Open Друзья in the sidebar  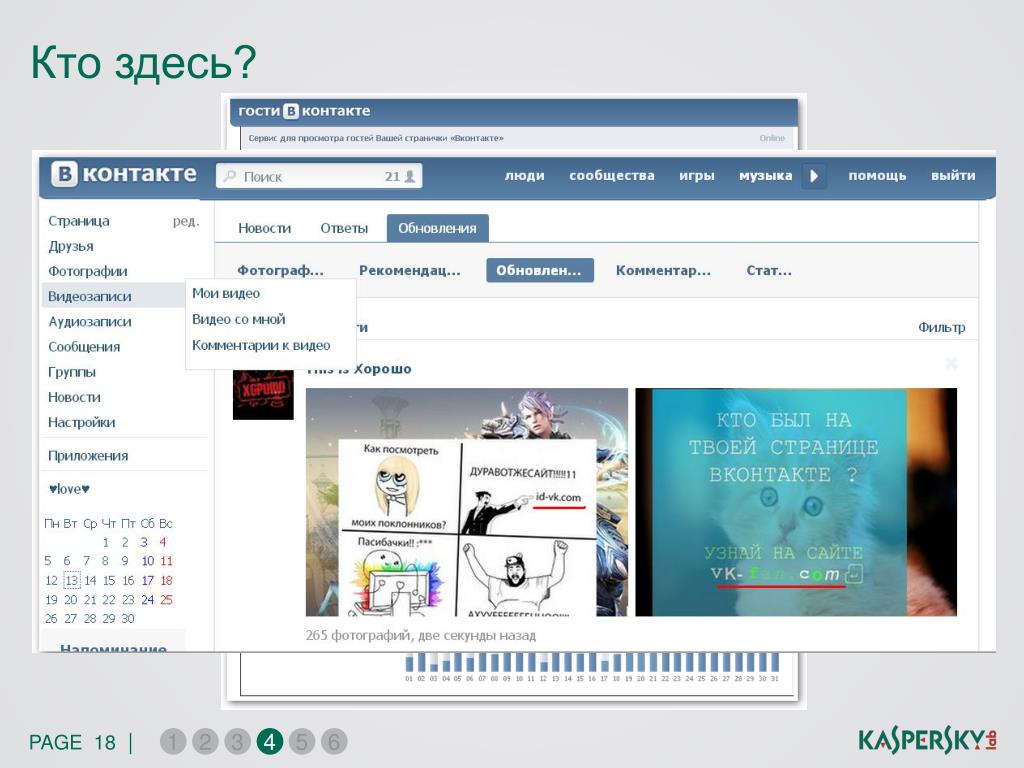pos(71,246)
